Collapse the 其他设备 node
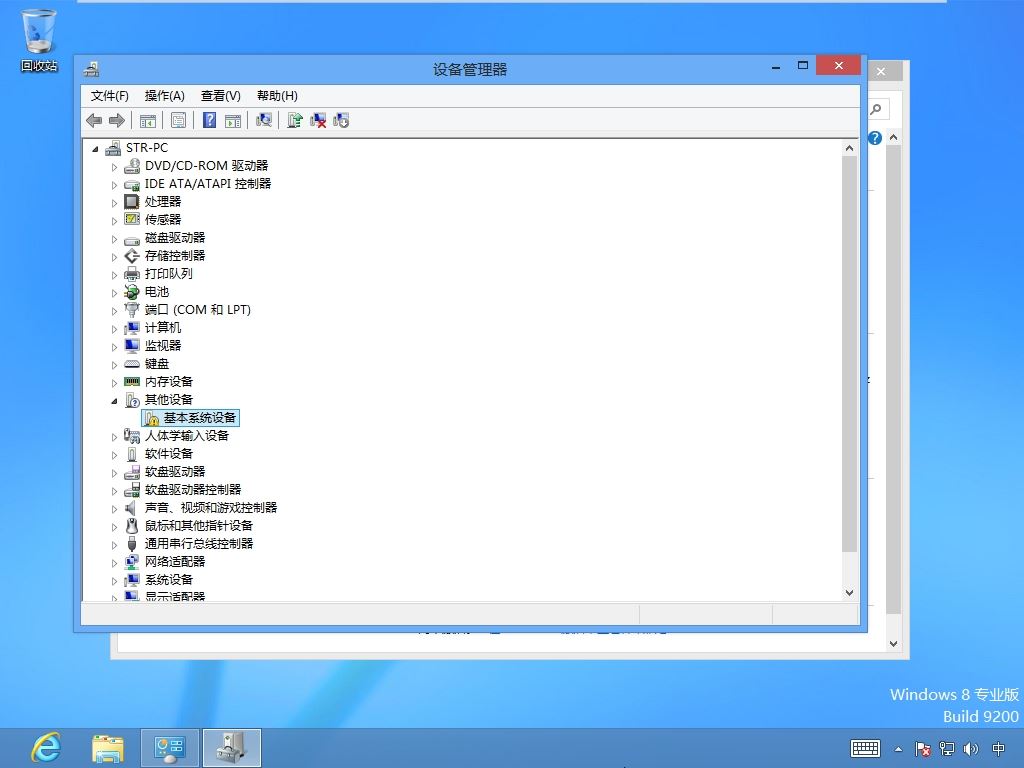The image size is (1024, 768). pos(114,401)
